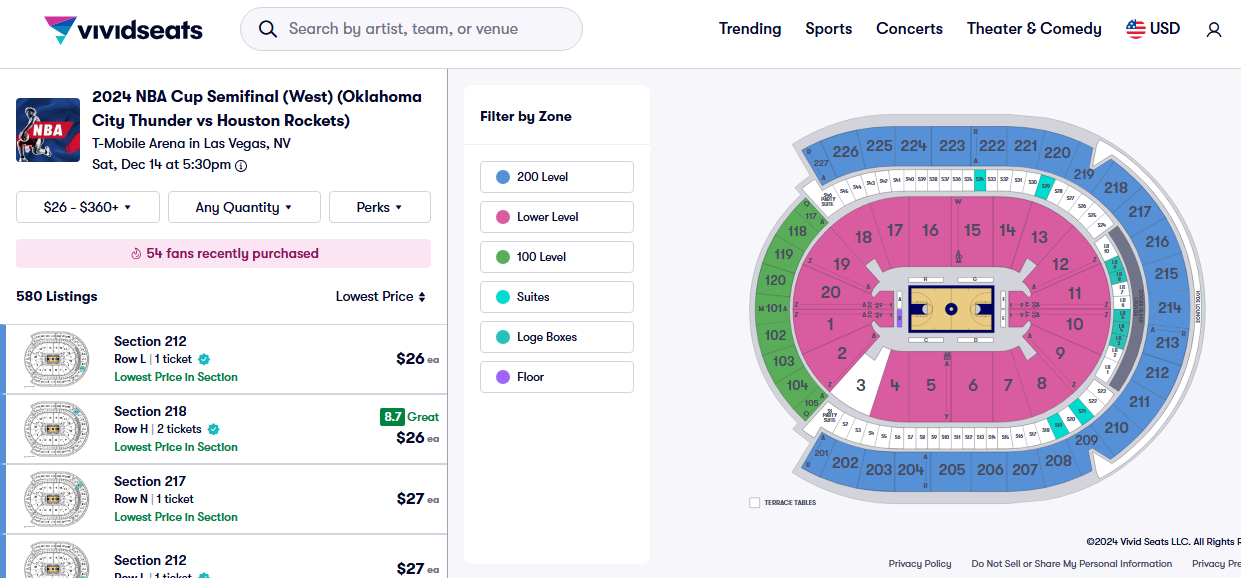
Task: Open the Lowest Price sort dropdown
Action: click(x=381, y=296)
